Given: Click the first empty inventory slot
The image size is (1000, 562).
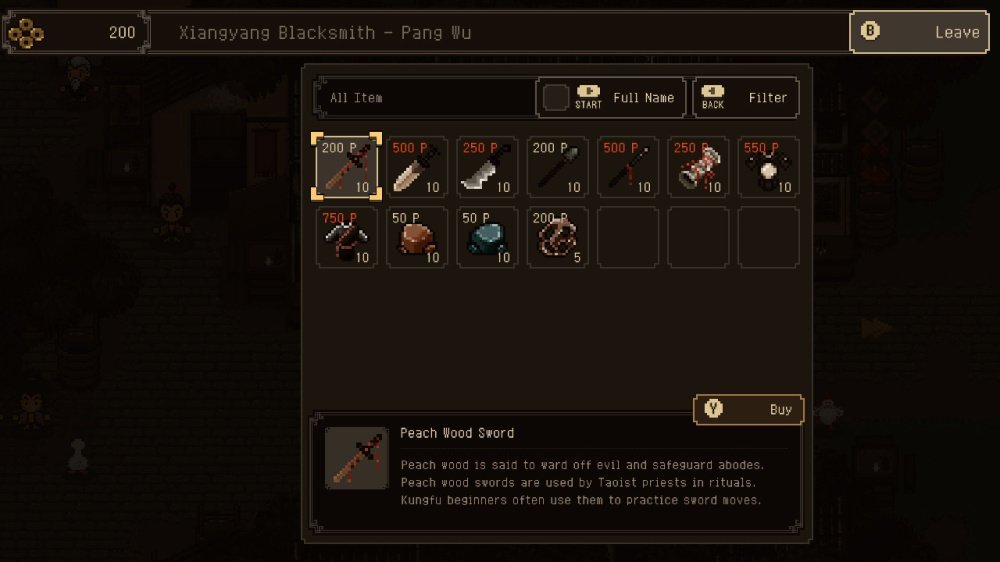Looking at the screenshot, I should [628, 237].
